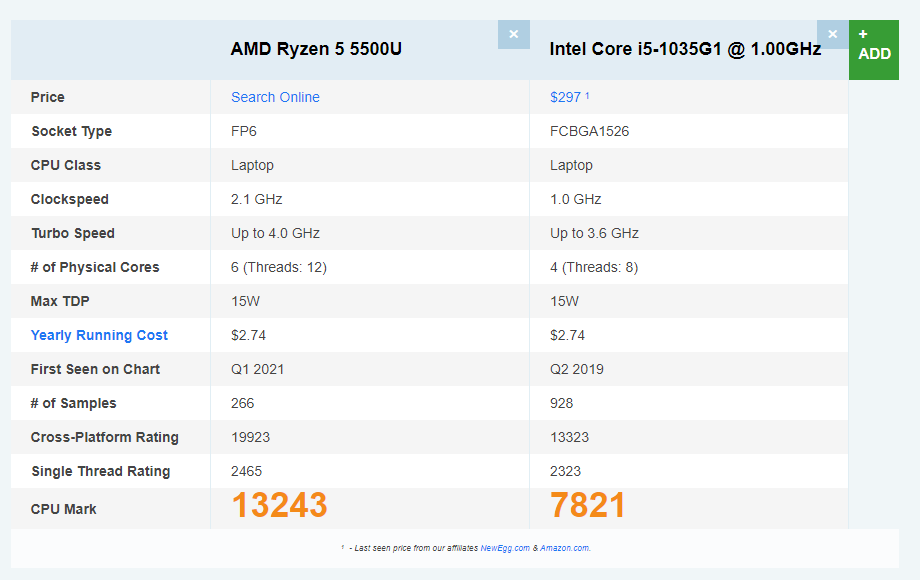Click the Single Thread Rating row label

[100, 471]
